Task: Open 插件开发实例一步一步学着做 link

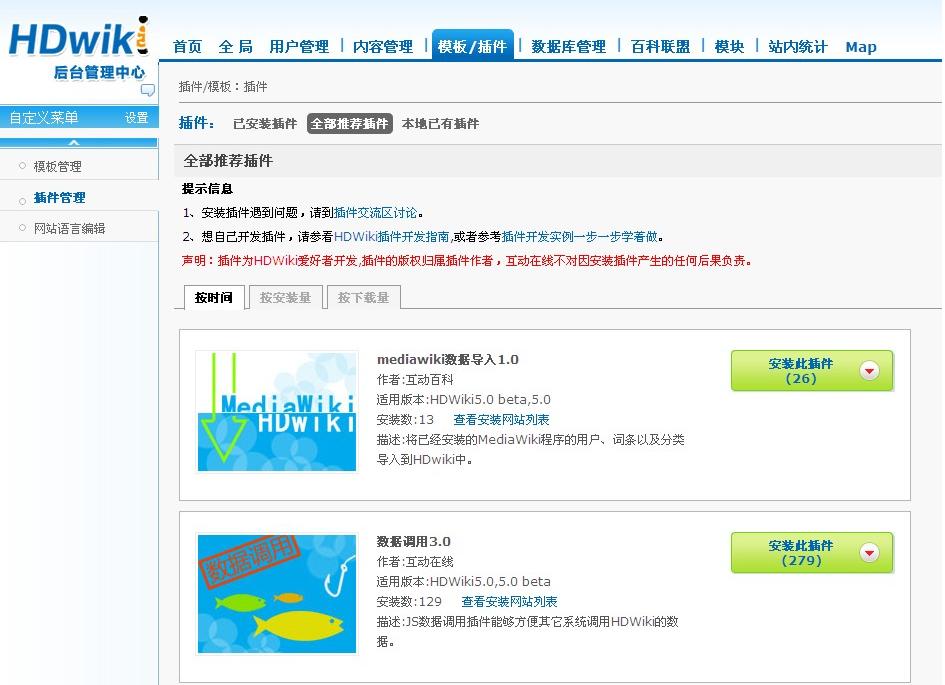Action: [579, 237]
